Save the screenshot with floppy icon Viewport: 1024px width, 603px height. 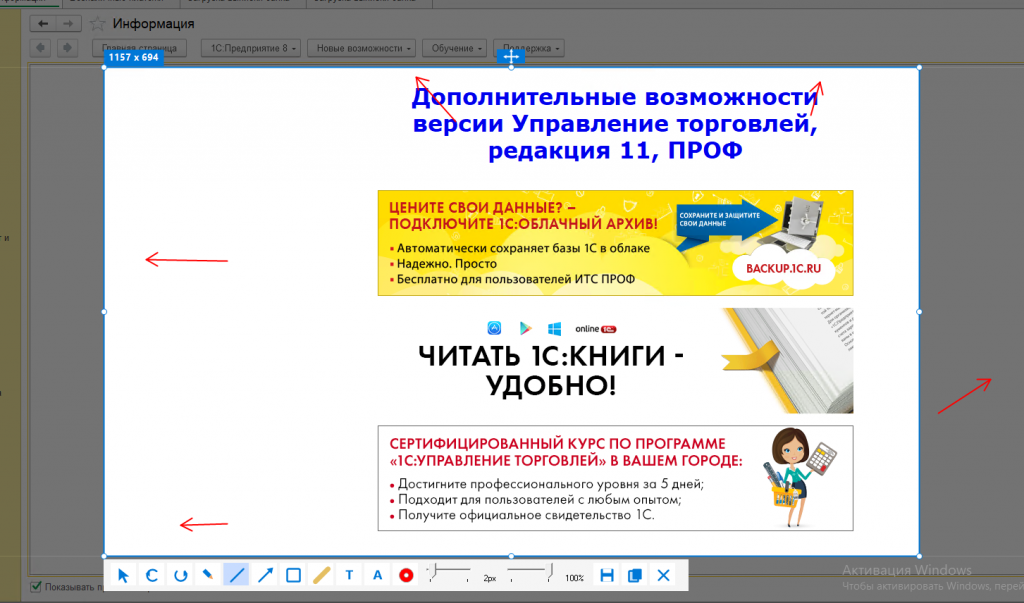[x=607, y=576]
